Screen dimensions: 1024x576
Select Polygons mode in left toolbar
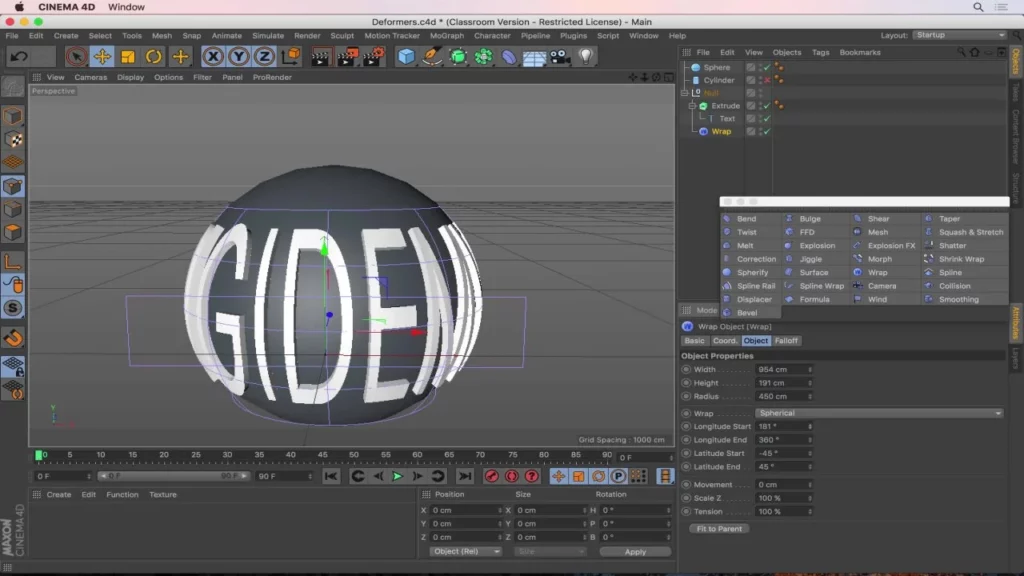pos(13,232)
